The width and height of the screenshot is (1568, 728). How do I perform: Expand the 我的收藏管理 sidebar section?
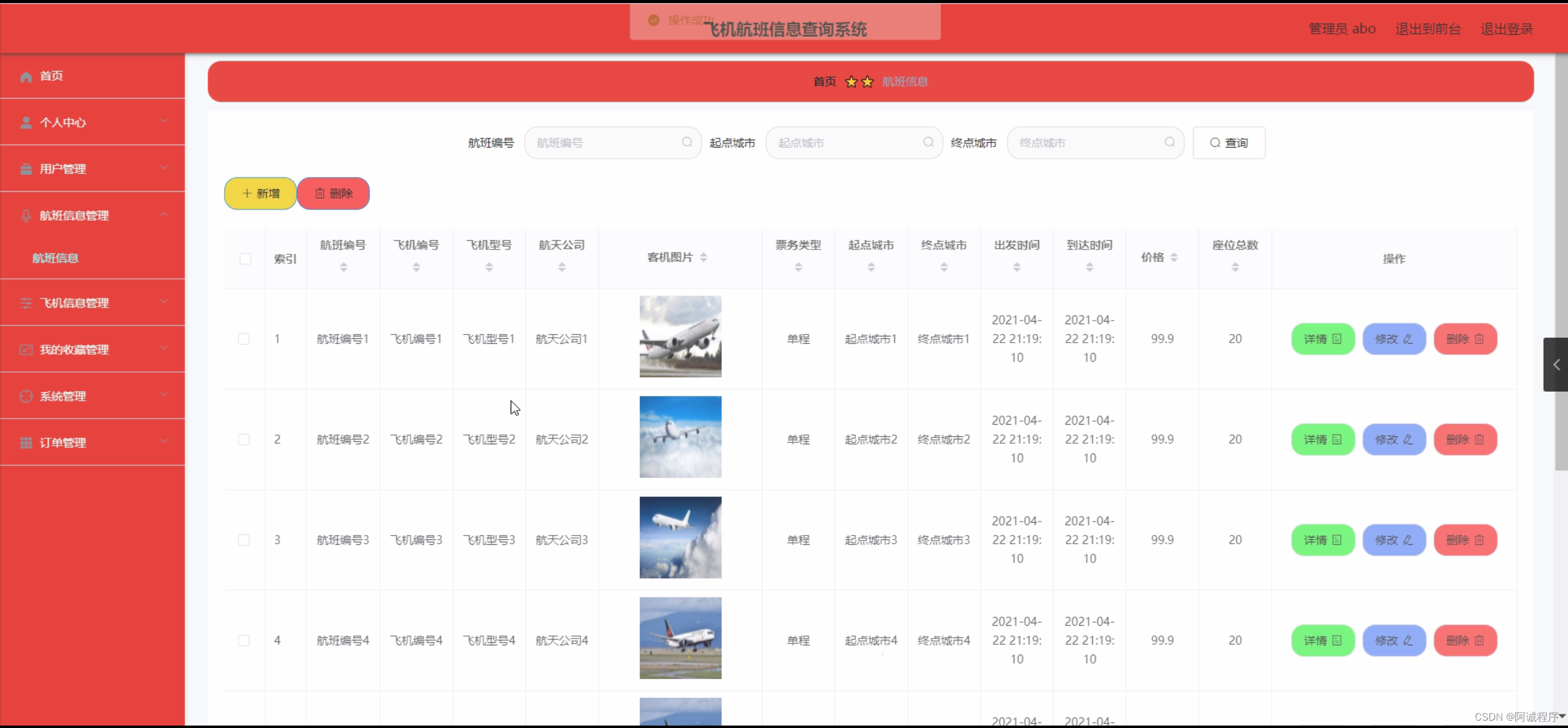pos(164,349)
